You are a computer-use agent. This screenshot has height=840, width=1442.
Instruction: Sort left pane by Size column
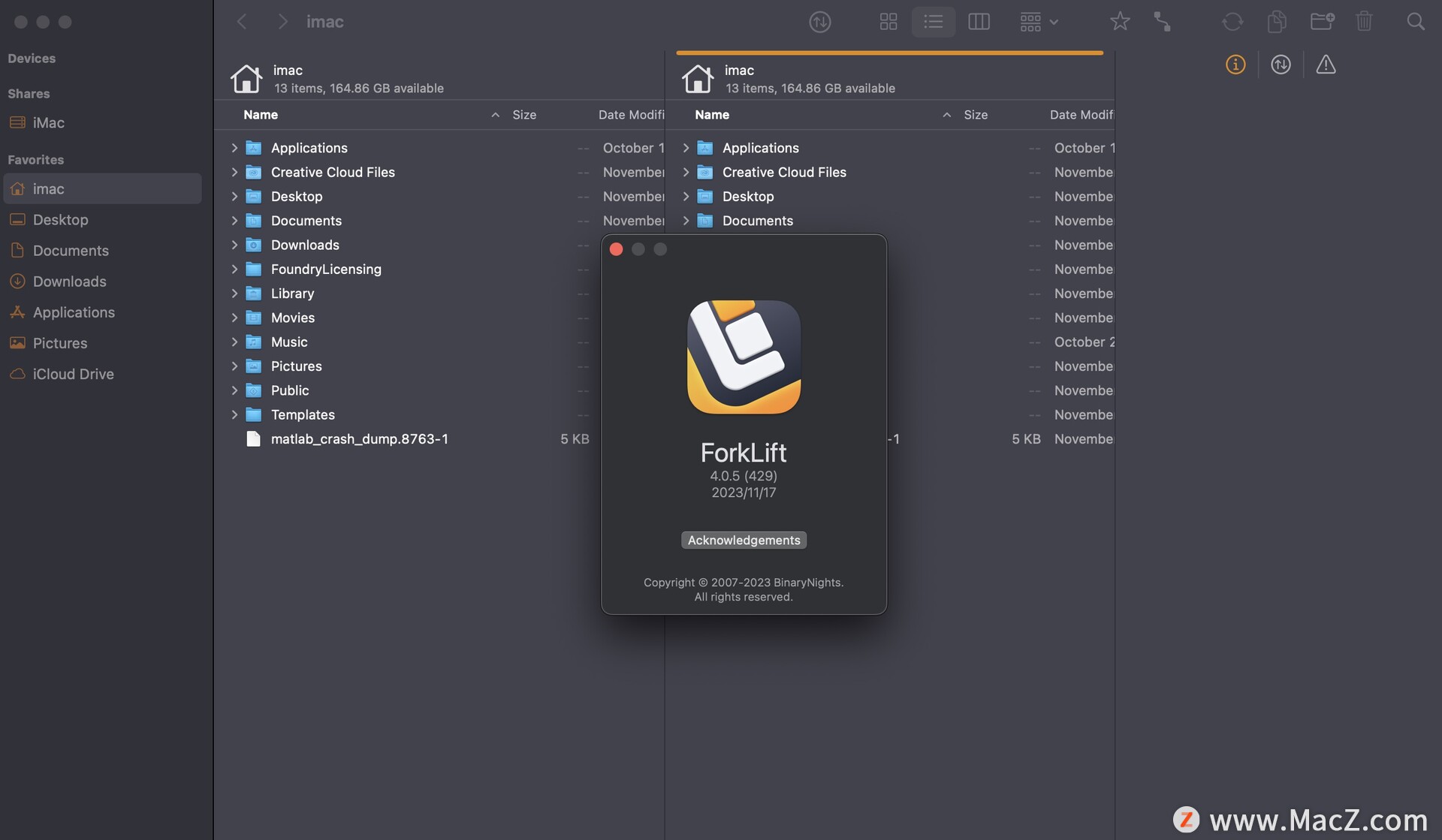tap(524, 115)
